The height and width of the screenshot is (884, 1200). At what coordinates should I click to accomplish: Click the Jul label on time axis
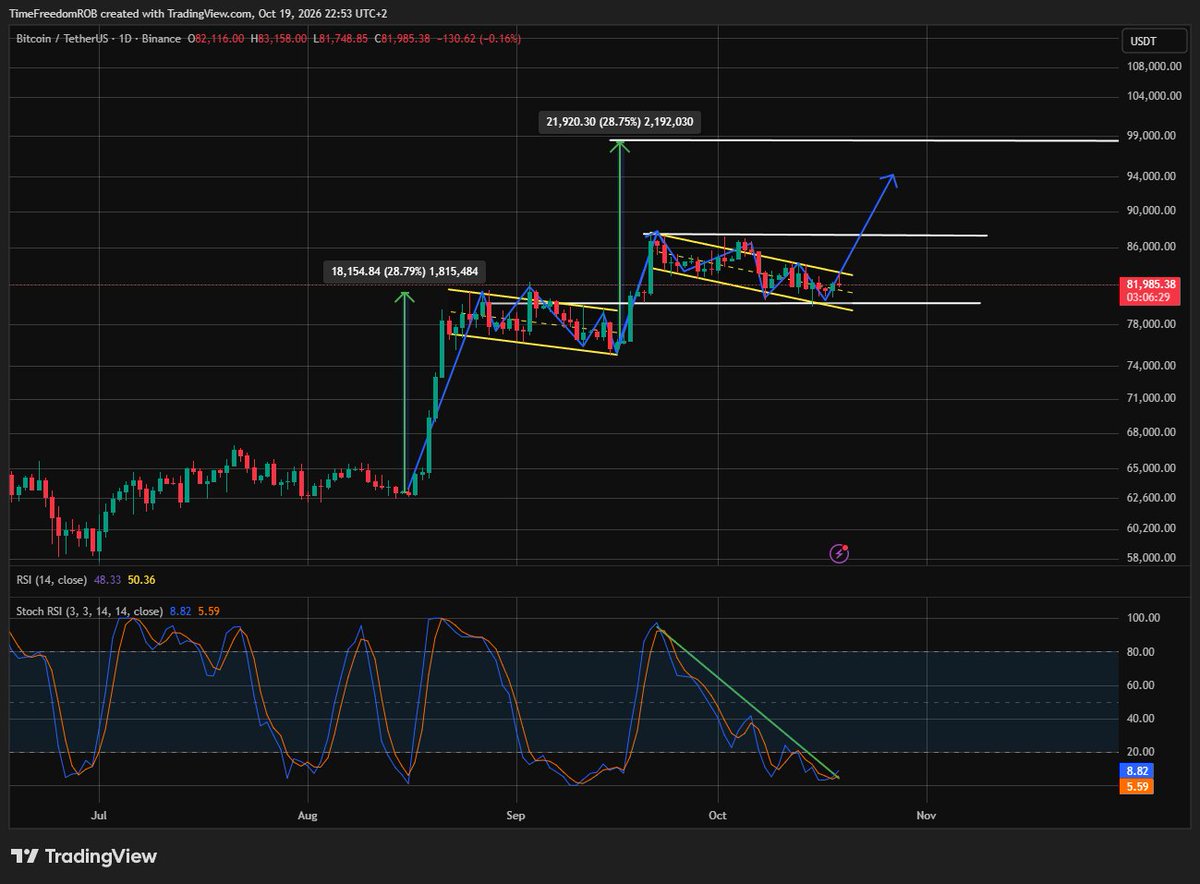pos(98,816)
